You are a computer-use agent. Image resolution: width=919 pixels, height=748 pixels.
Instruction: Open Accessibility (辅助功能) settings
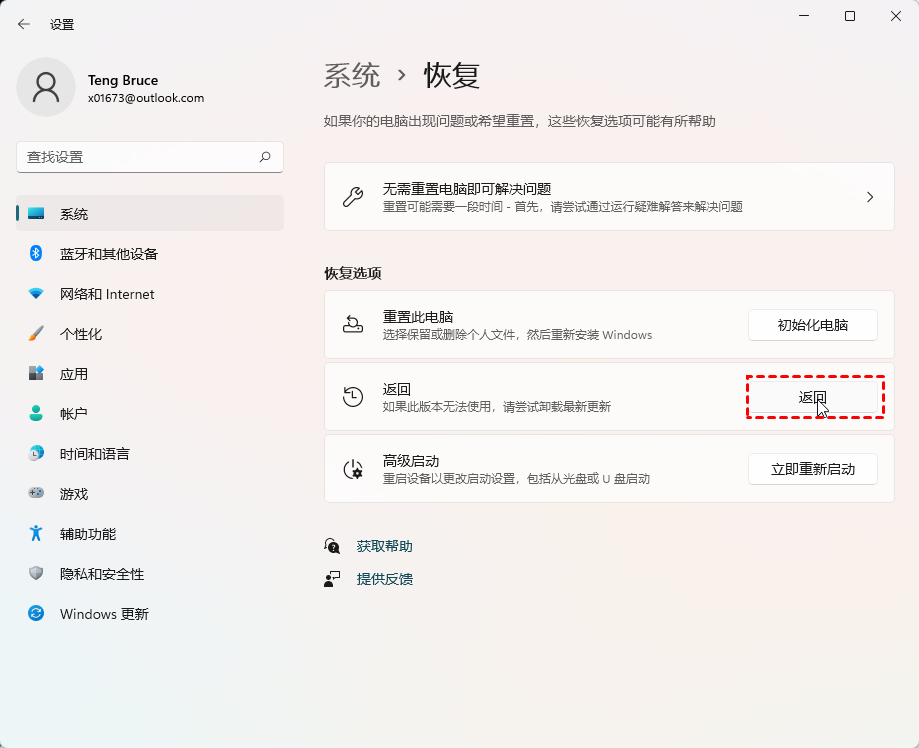click(87, 534)
